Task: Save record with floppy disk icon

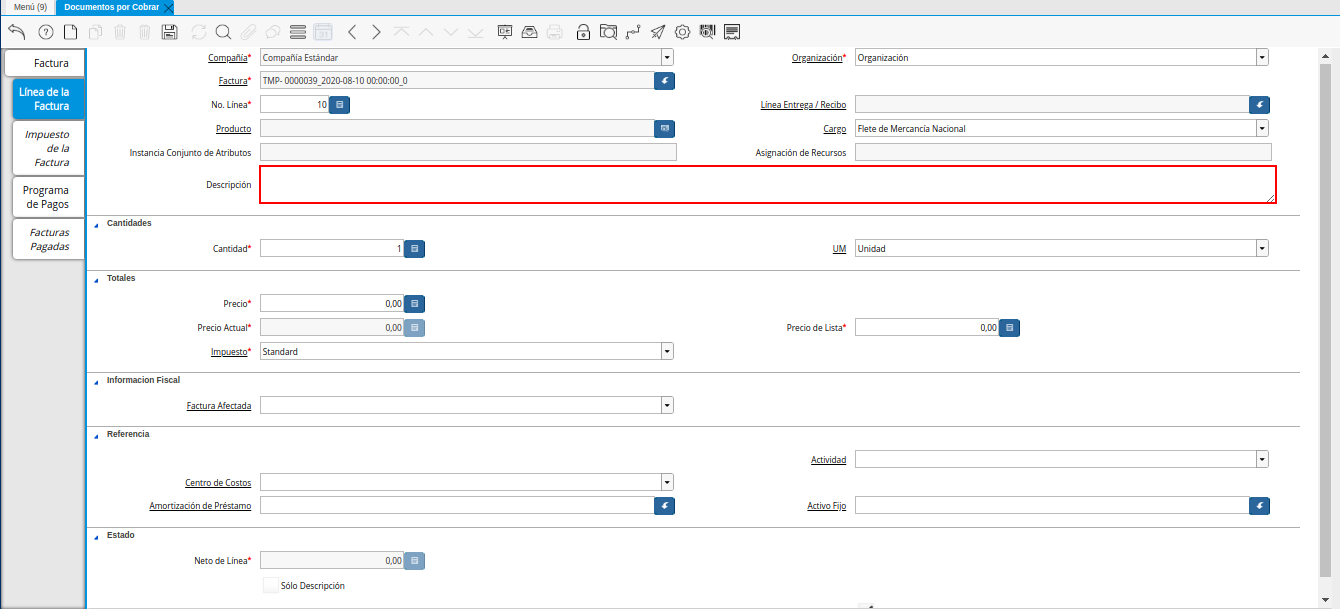Action: tap(170, 32)
